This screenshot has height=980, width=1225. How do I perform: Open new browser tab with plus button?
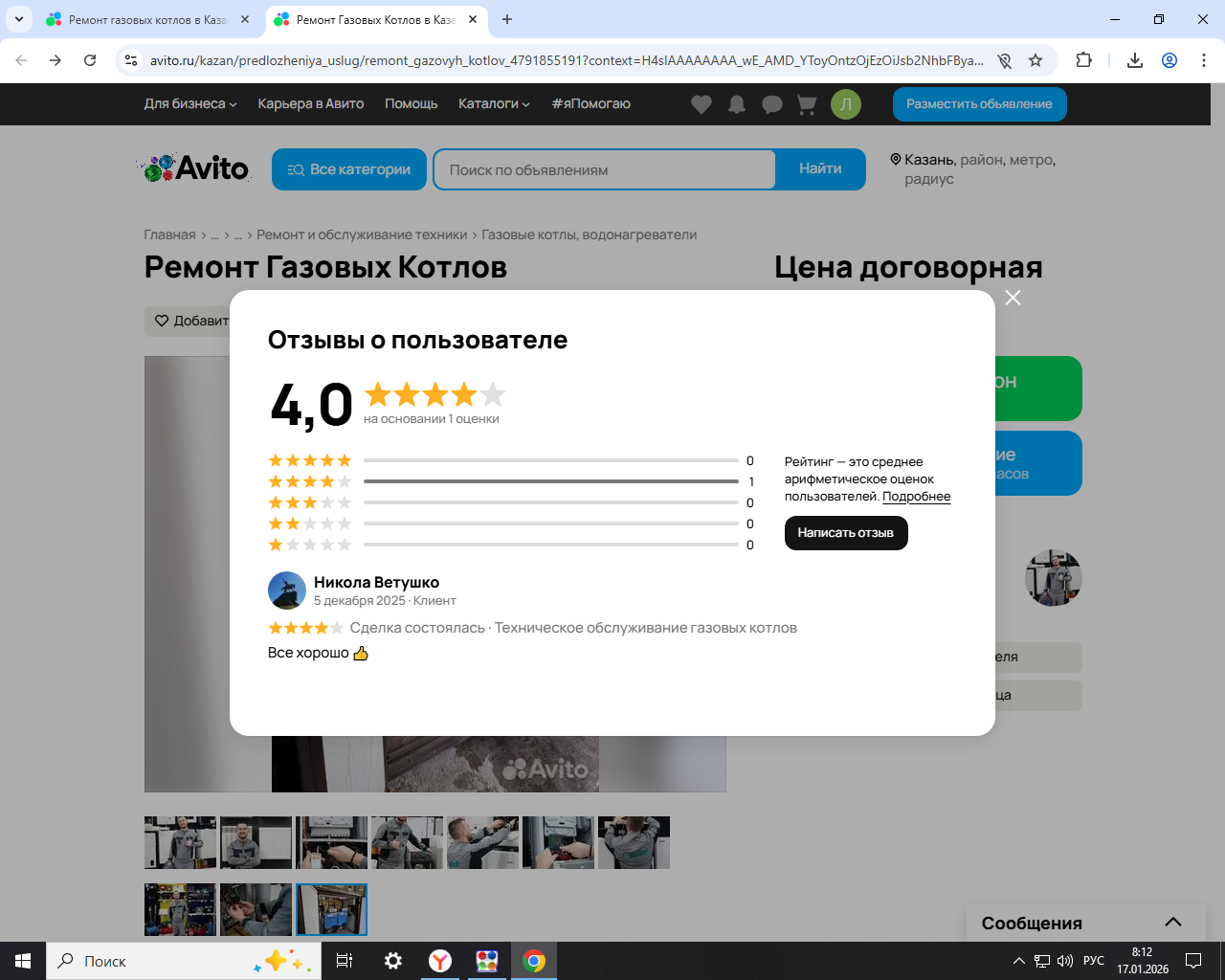(x=507, y=19)
